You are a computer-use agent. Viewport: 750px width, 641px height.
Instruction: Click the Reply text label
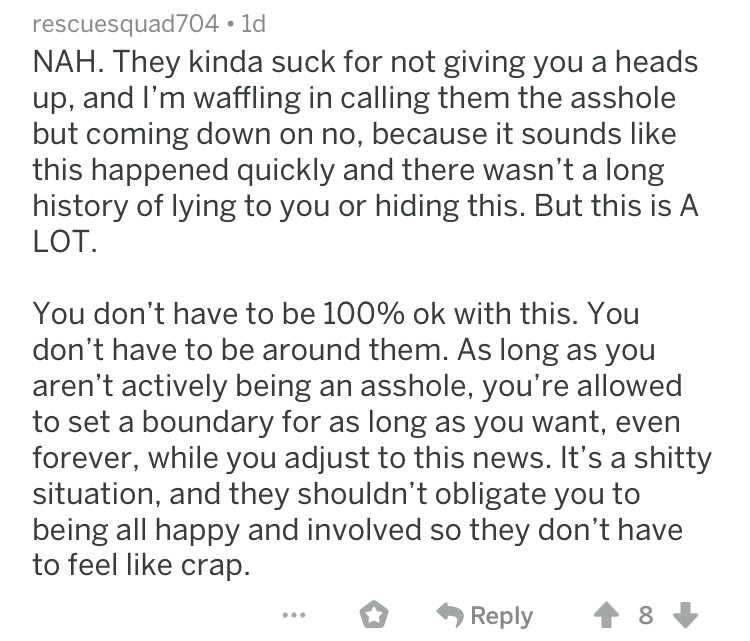(x=502, y=616)
